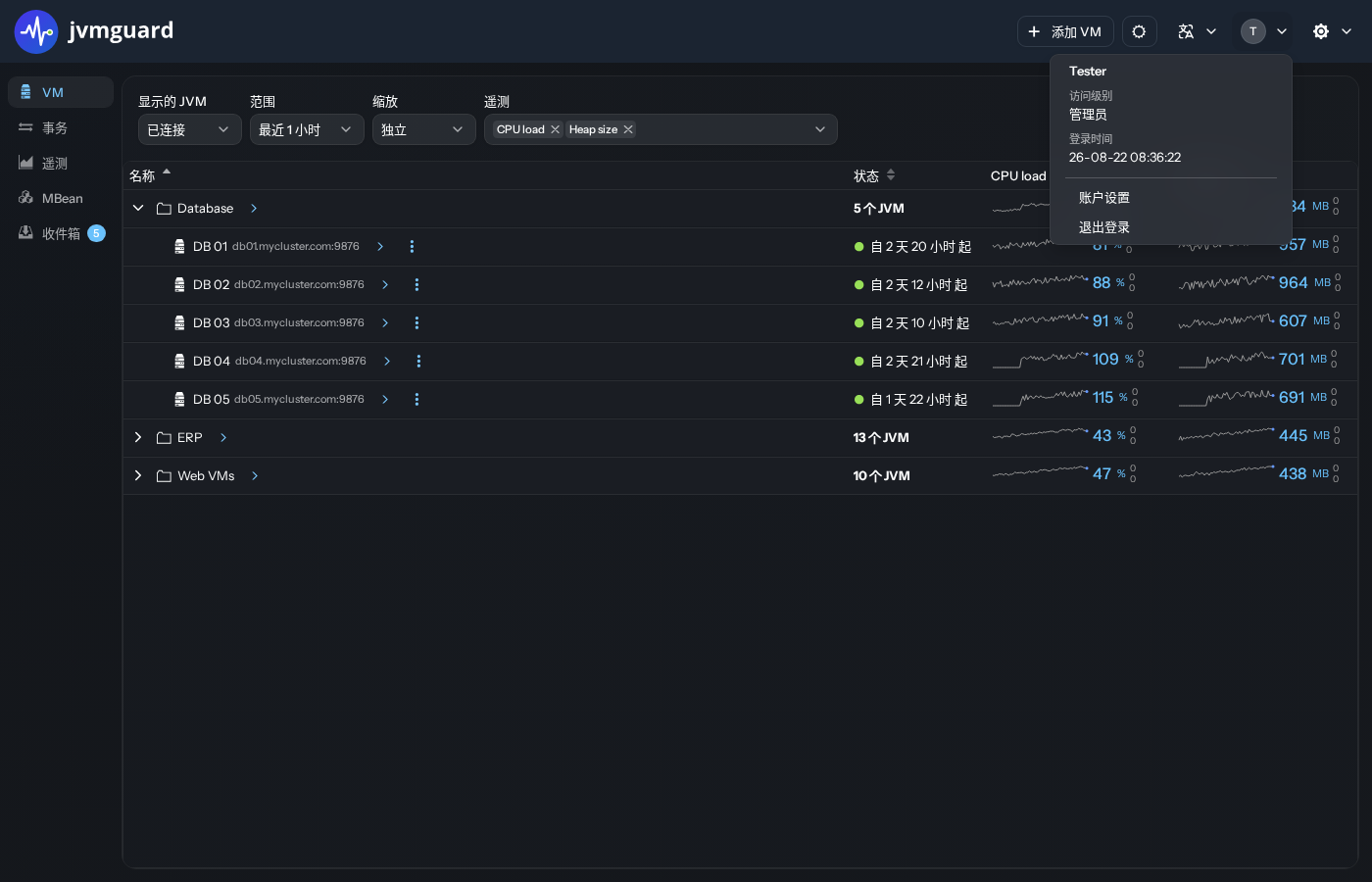1372x882 pixels.
Task: Open the DB 05 three-dot actions menu
Action: [x=416, y=400]
